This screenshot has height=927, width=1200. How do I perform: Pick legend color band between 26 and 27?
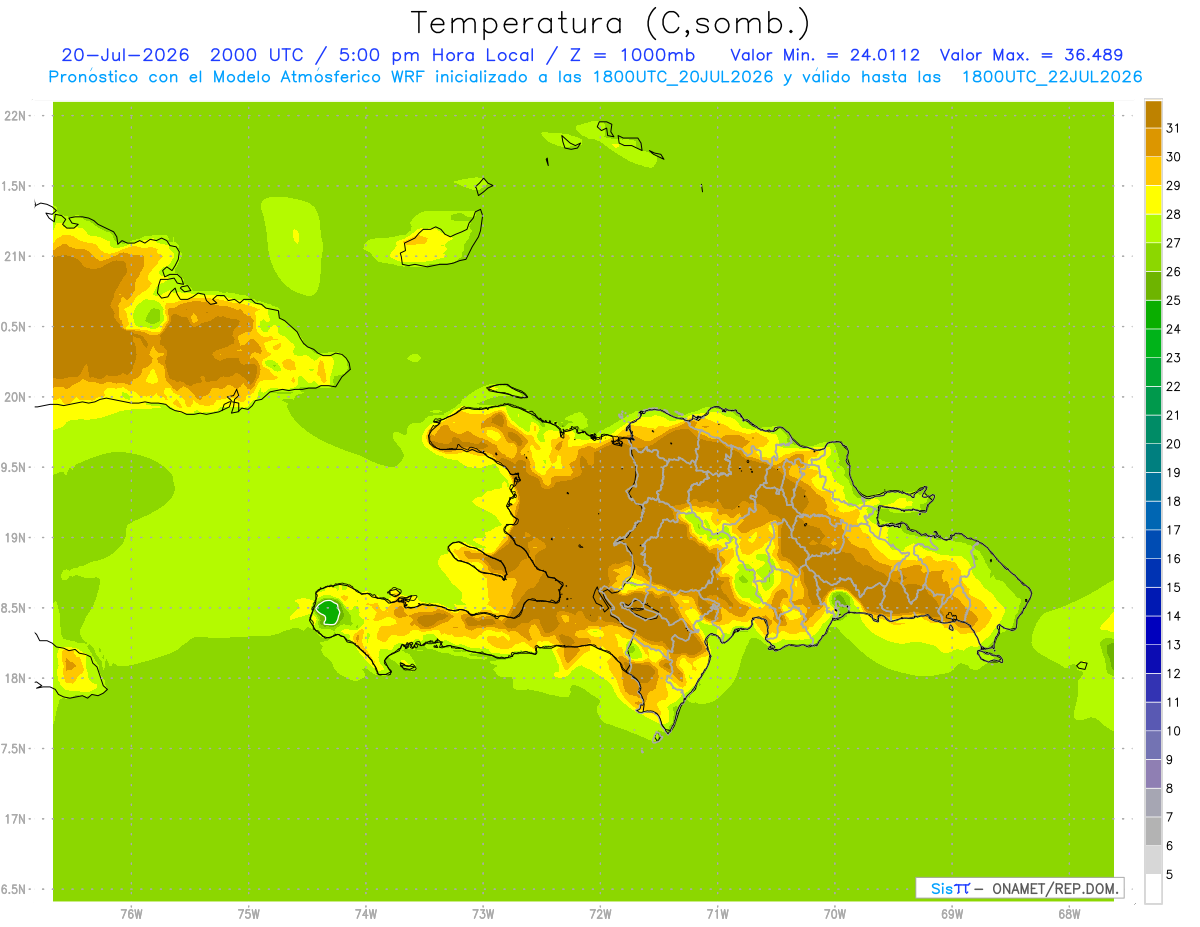click(1153, 257)
